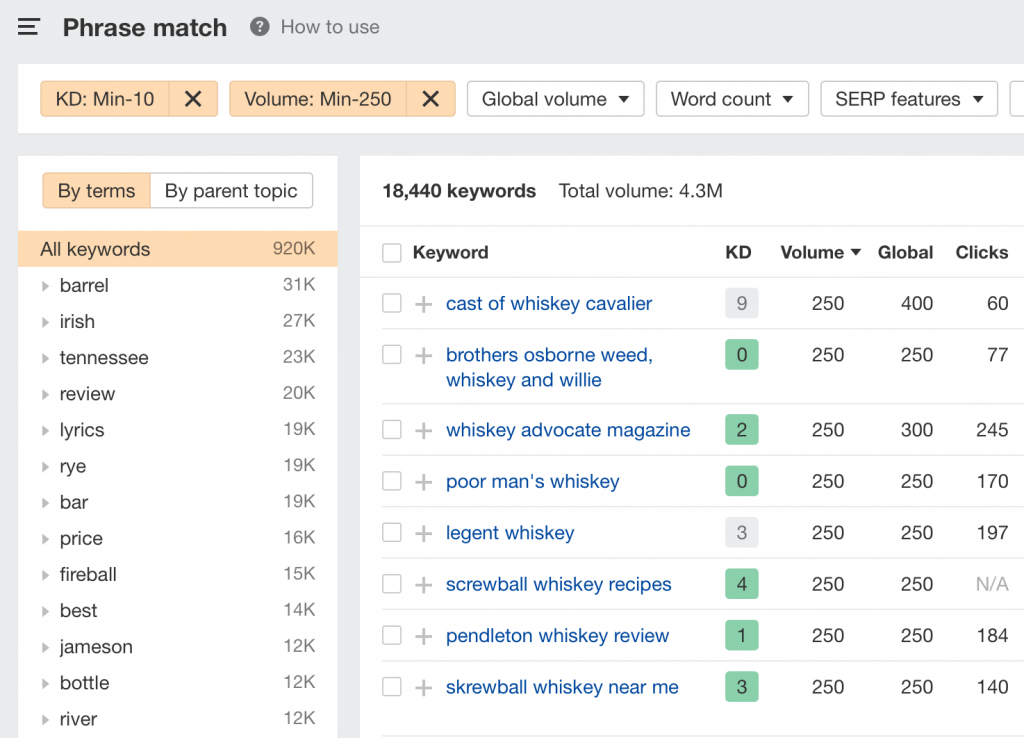1024x738 pixels.
Task: Expand the 'tennessee' term group
Action: 45,359
